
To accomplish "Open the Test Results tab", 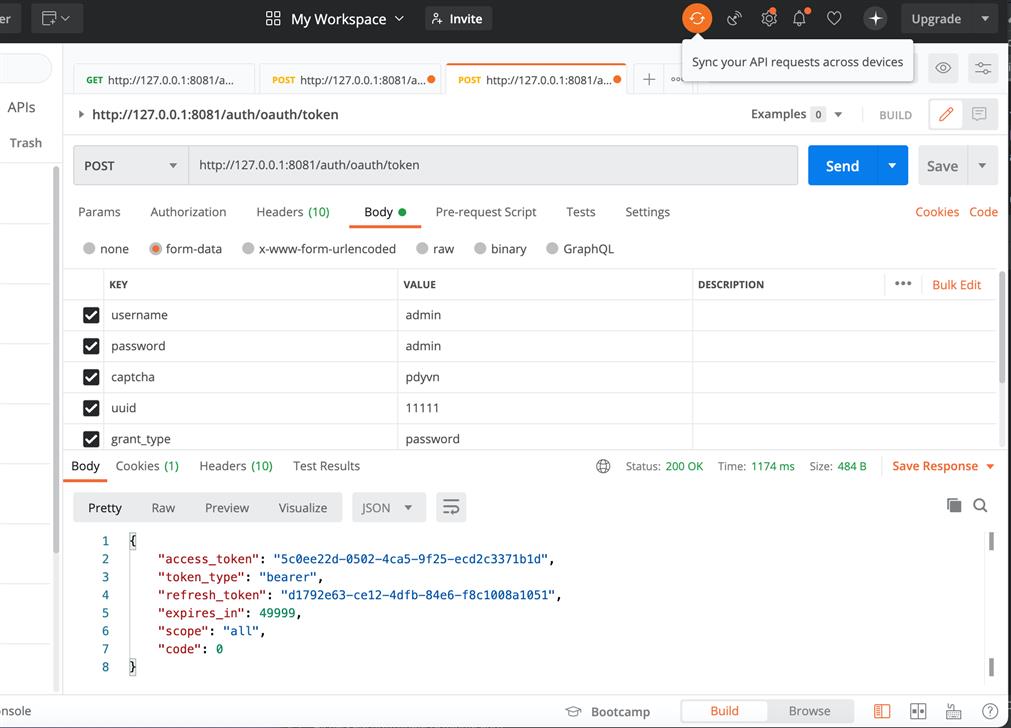I will pos(326,466).
